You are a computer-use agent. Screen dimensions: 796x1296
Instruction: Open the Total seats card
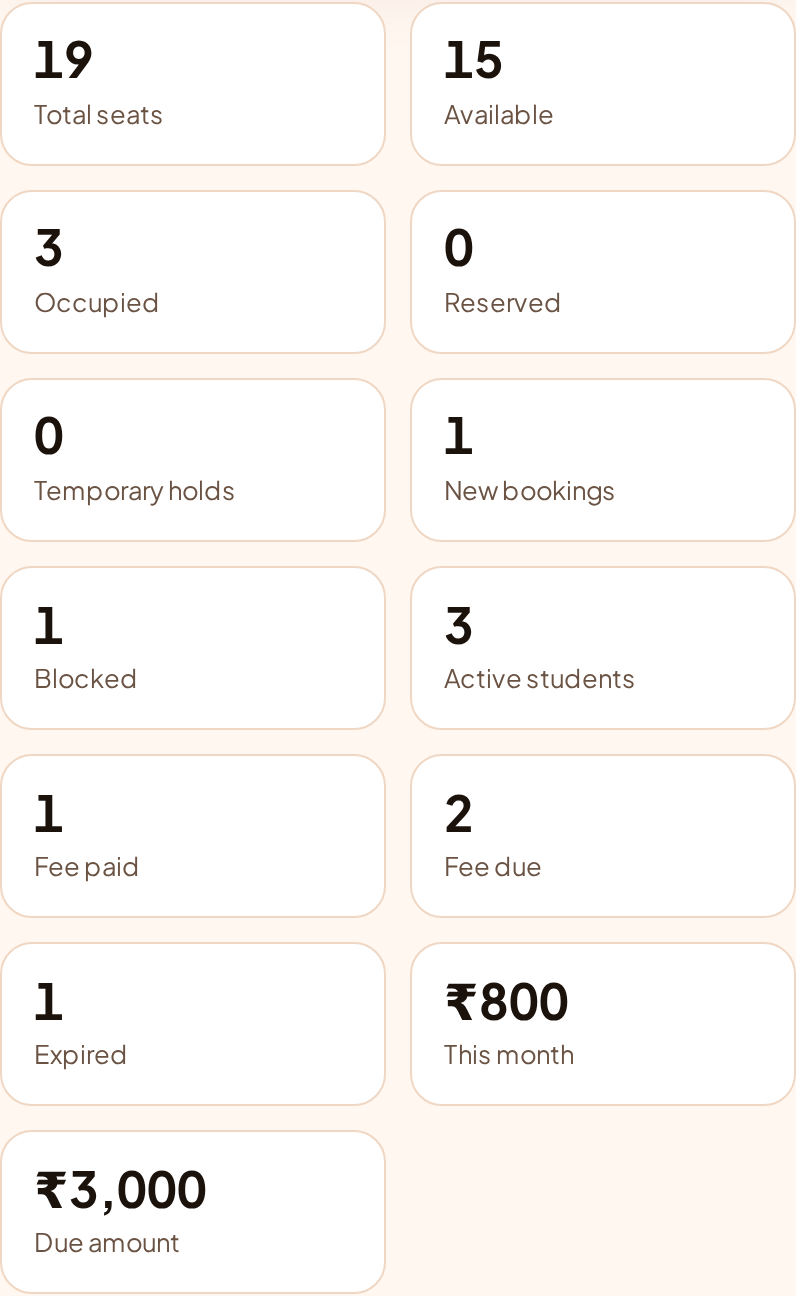click(x=193, y=84)
